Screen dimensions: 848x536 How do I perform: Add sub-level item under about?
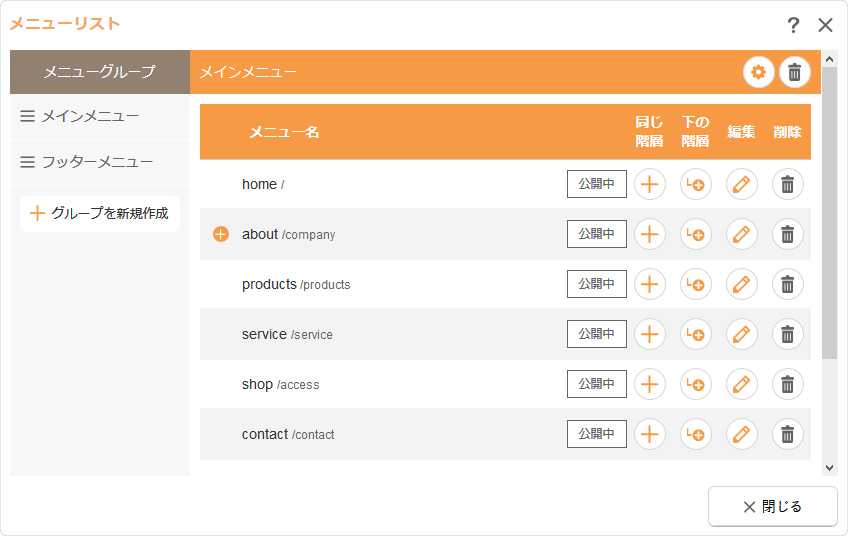pos(696,234)
